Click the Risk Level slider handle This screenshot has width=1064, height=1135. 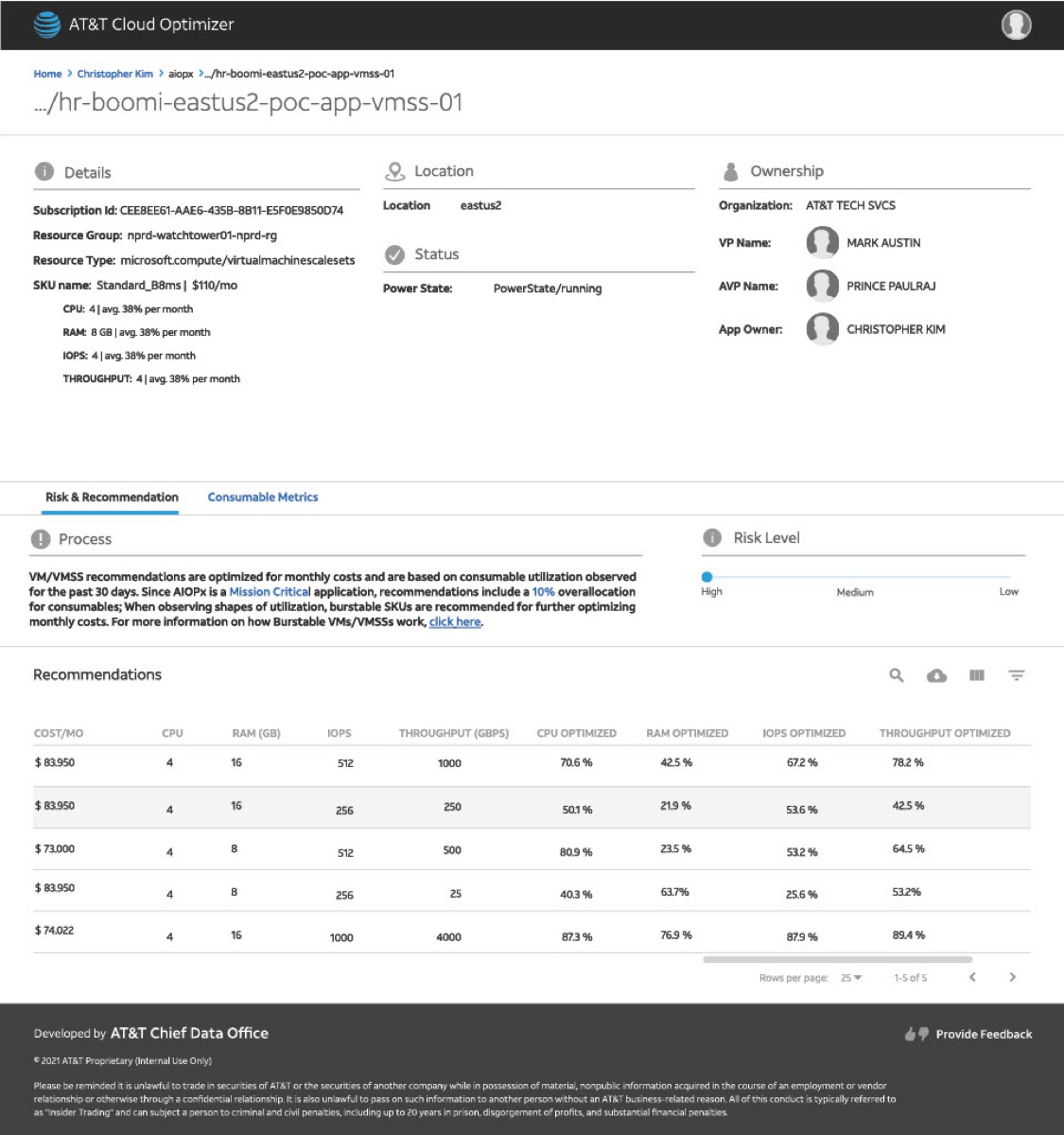pos(706,576)
